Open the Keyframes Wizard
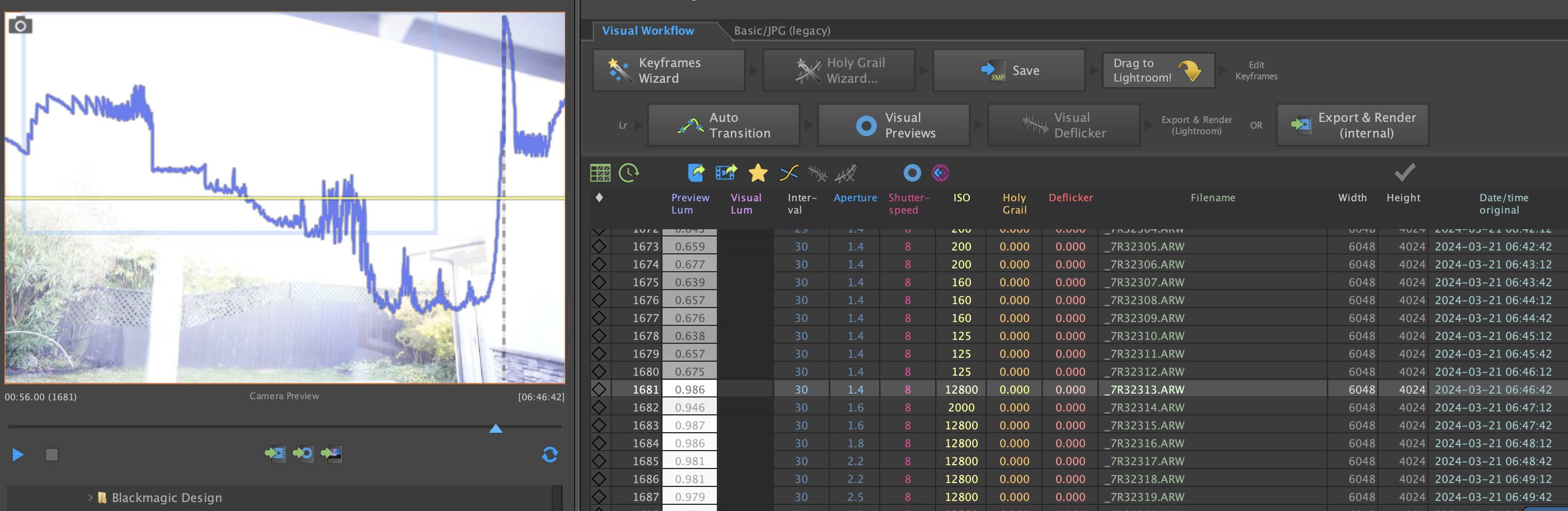 (x=668, y=70)
